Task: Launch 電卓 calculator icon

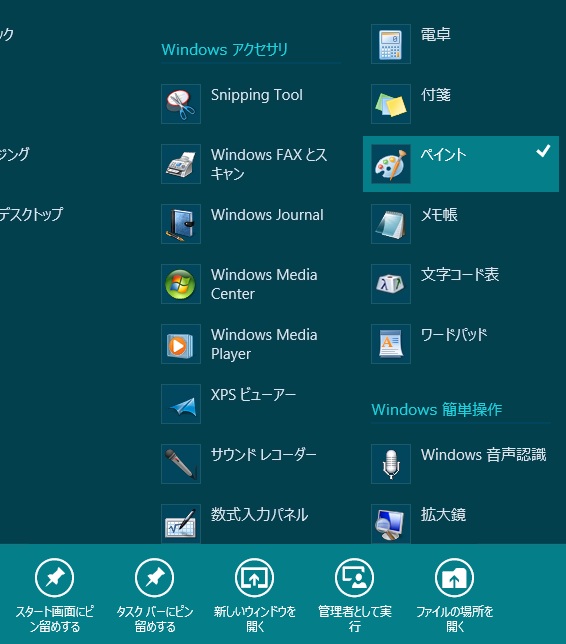Action: point(391,44)
